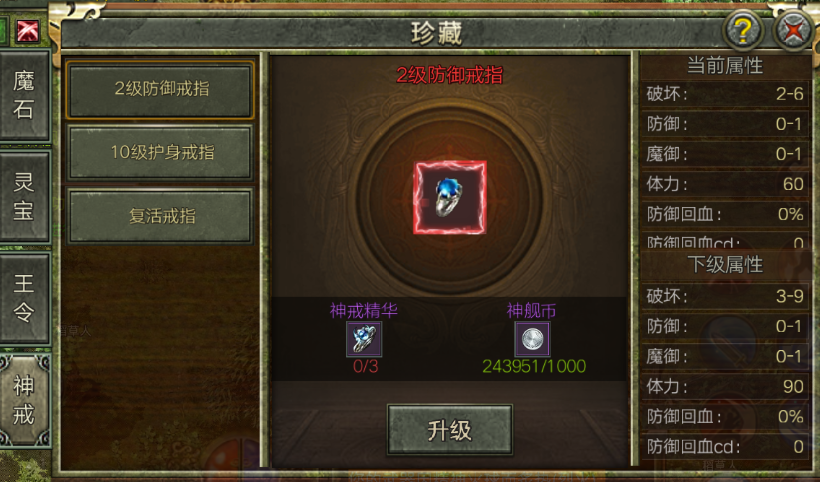Tap the 243951/1000 currency amount
Viewport: 820px width, 482px height.
pyautogui.click(x=534, y=366)
